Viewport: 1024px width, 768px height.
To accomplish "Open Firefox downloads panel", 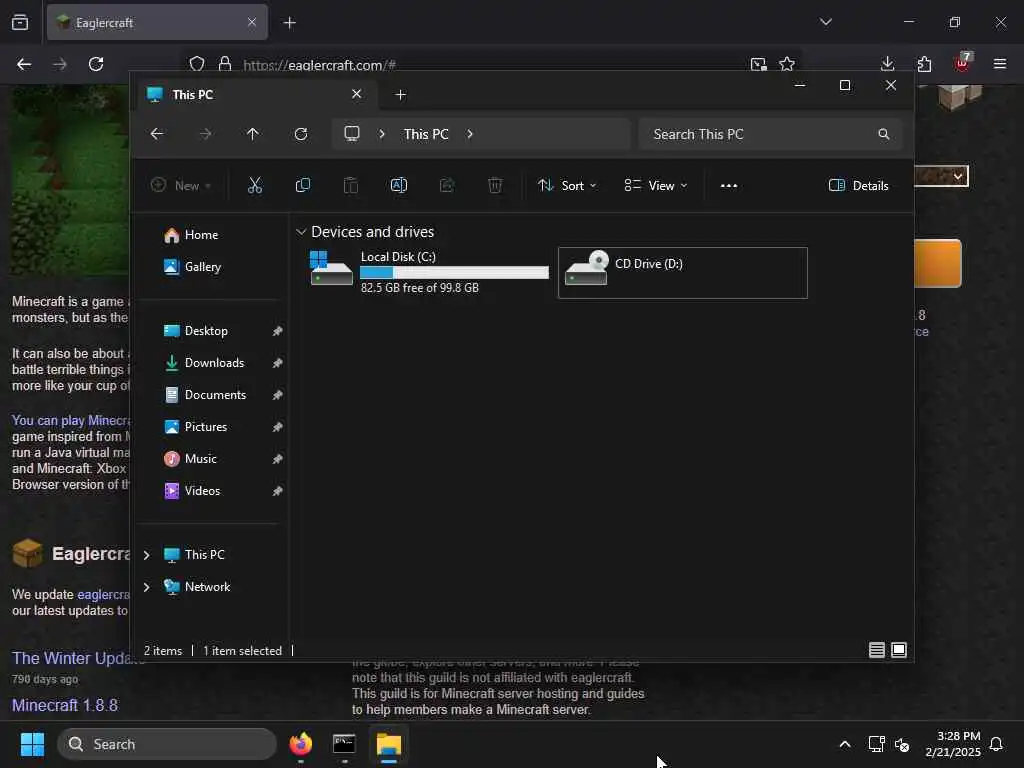I will coord(888,64).
